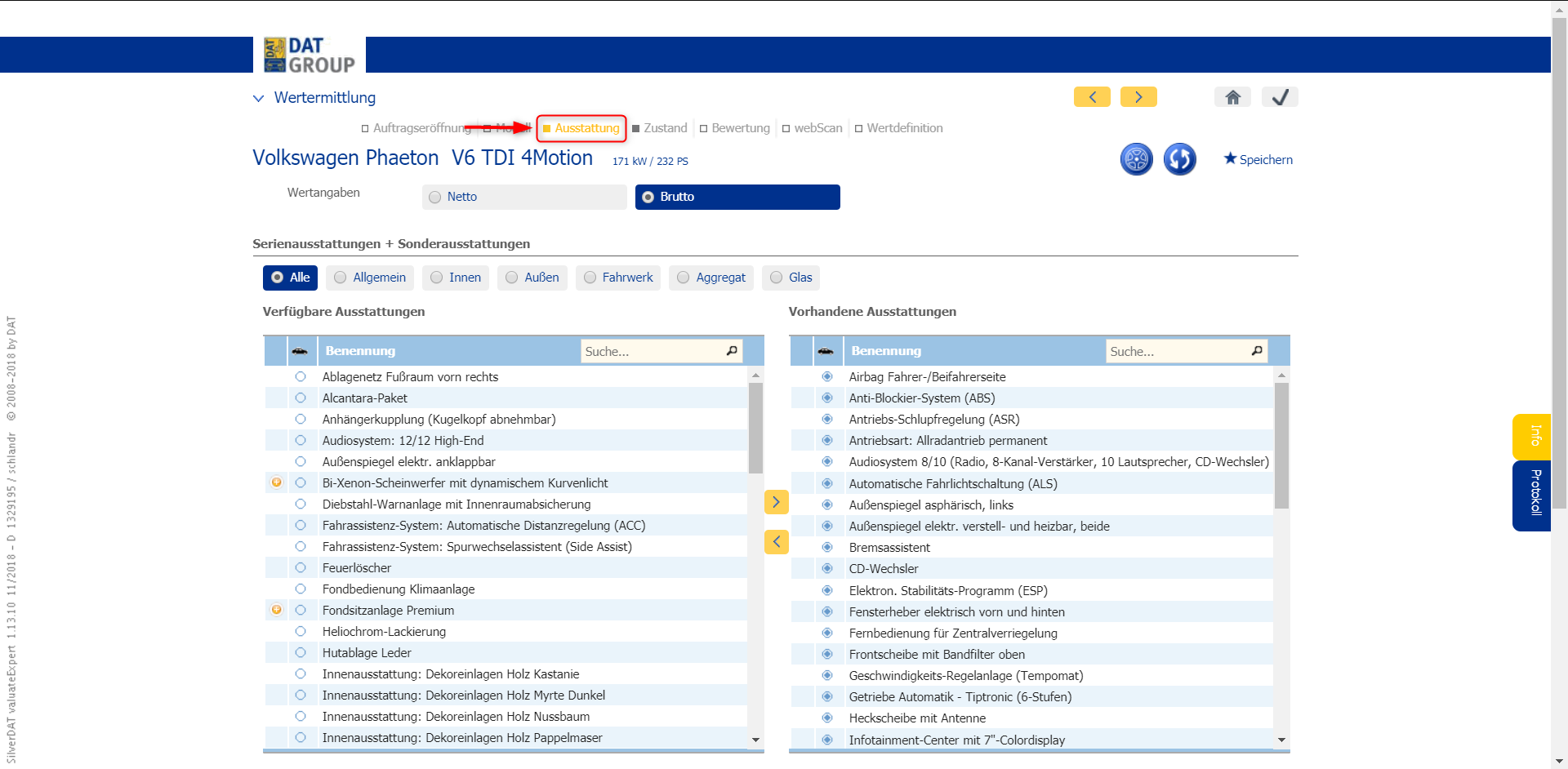1568x769 pixels.
Task: Open the Protokoll side tab
Action: pos(1532,495)
